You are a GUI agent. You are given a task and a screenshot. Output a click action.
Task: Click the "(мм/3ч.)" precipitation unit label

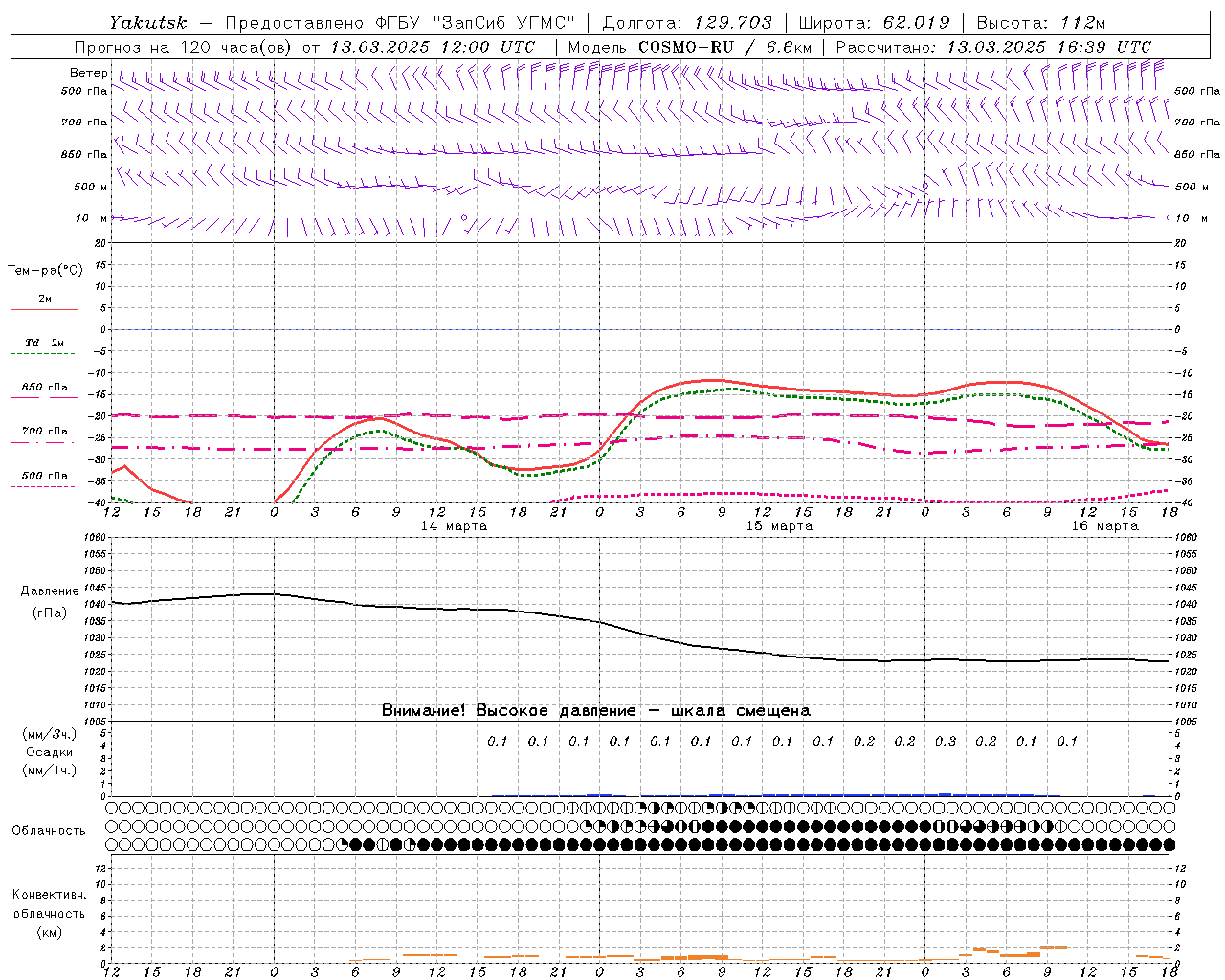pyautogui.click(x=50, y=734)
